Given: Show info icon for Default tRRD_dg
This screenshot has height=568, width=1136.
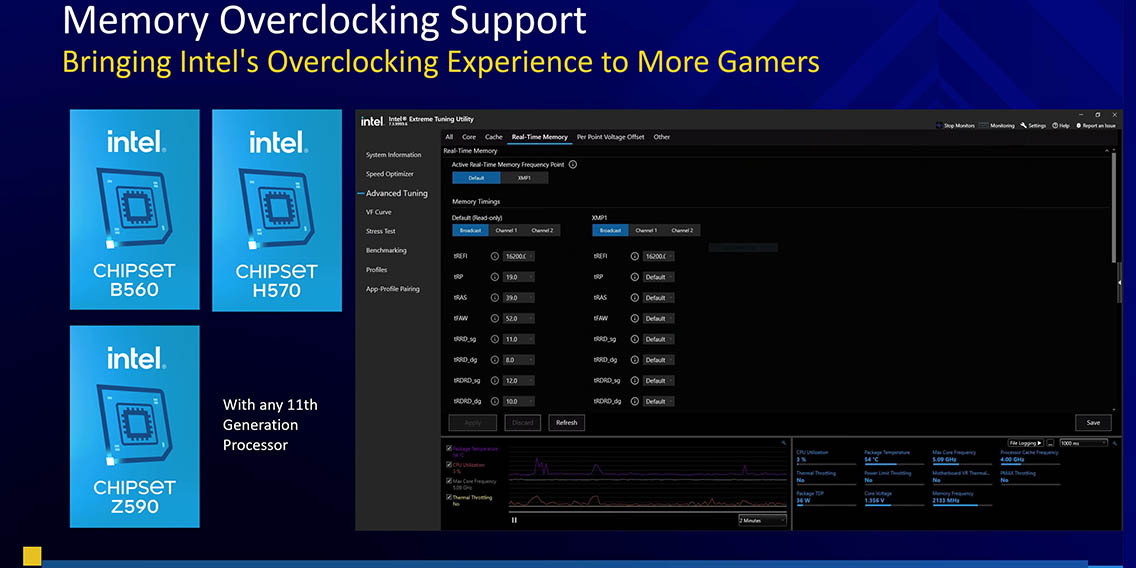Looking at the screenshot, I should pyautogui.click(x=495, y=359).
